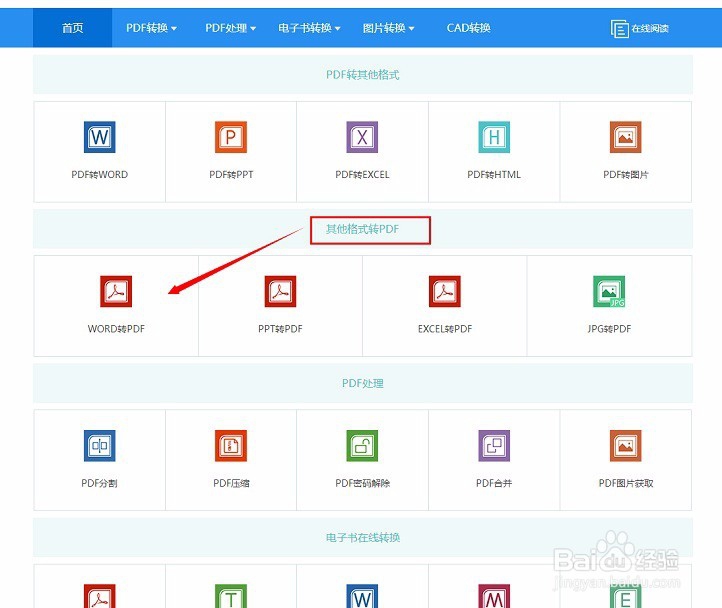Click the PDF转图片 picture icon
The width and height of the screenshot is (722, 608).
pos(625,137)
